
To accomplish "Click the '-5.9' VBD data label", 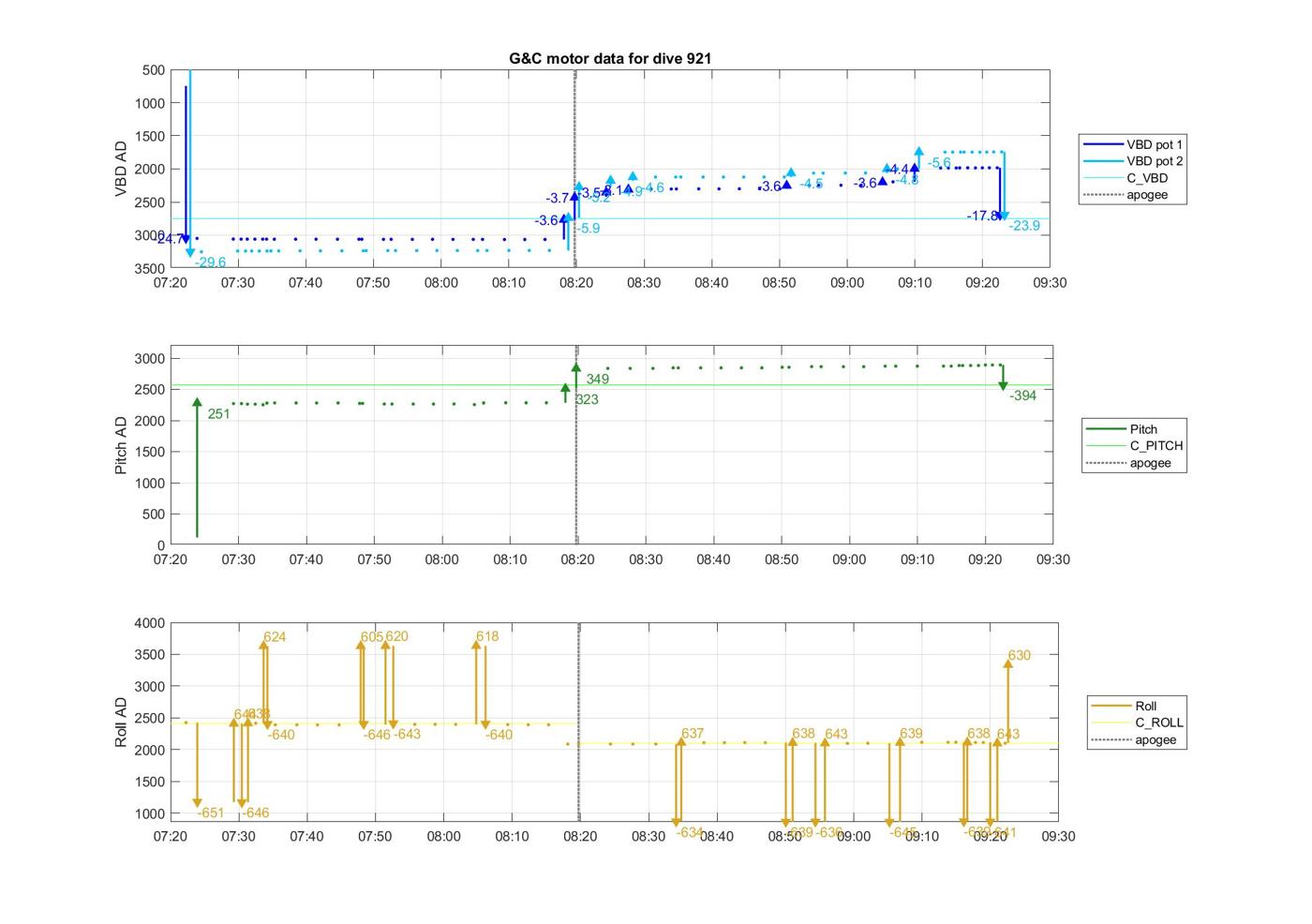I will (x=587, y=228).
